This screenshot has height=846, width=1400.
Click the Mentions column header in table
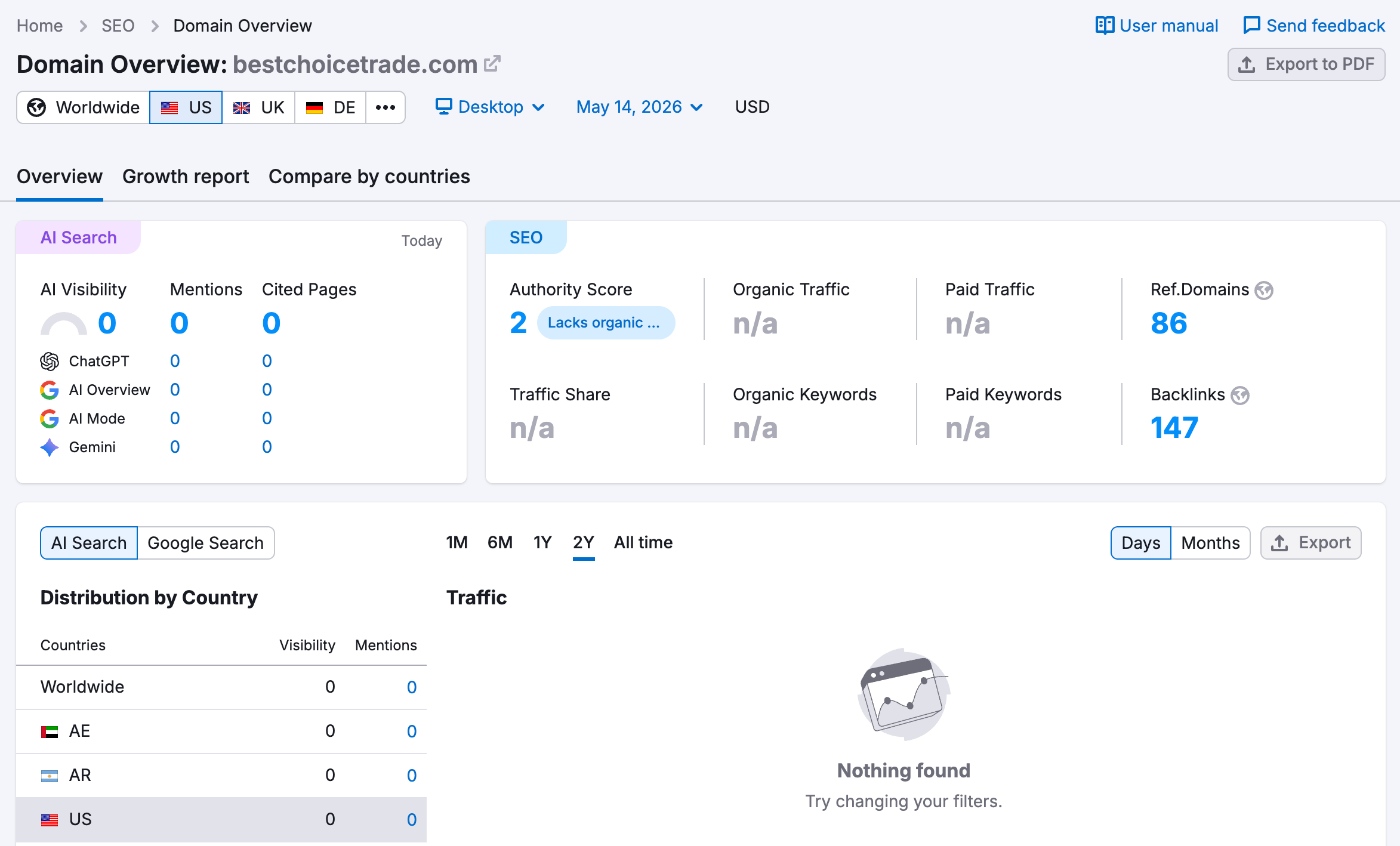tap(386, 645)
